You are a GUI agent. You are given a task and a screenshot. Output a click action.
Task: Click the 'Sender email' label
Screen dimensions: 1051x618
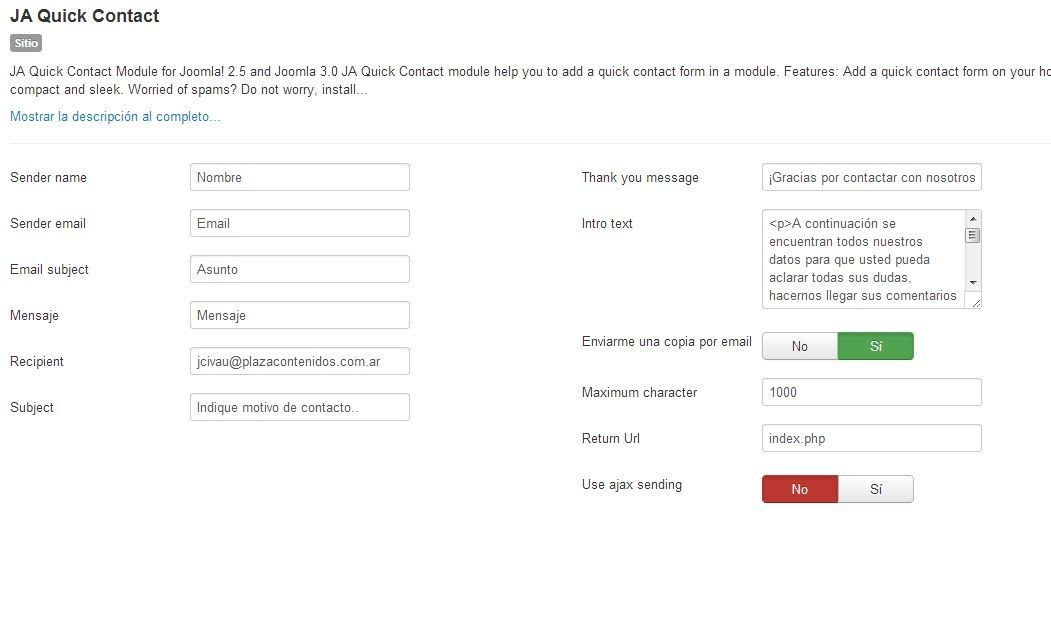(48, 224)
